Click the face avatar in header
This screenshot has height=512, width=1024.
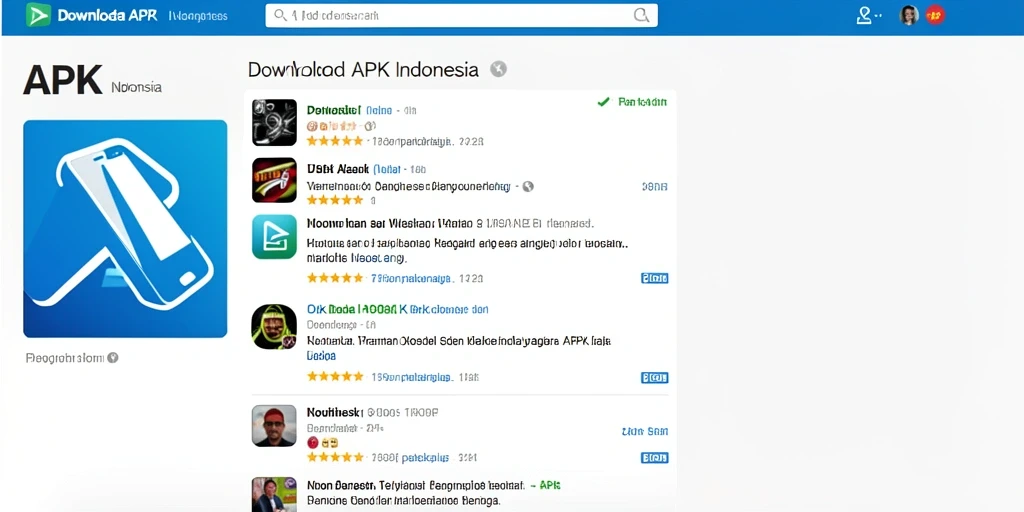[909, 15]
